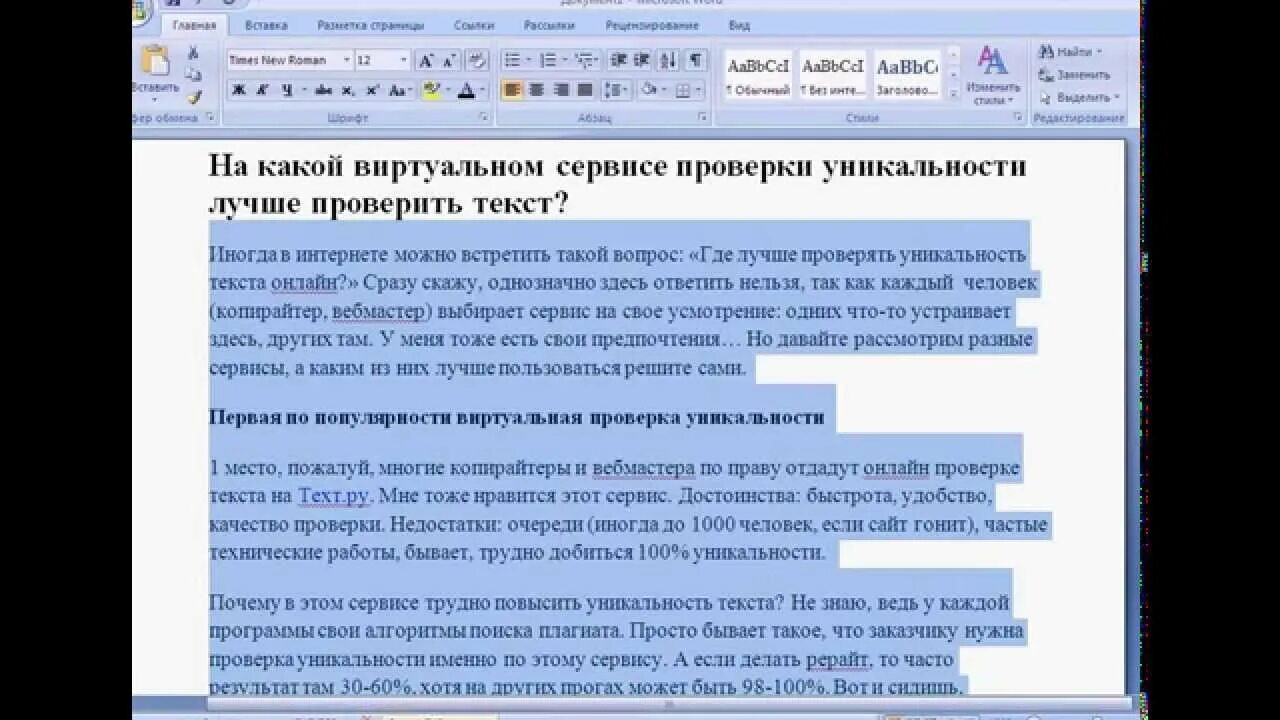1280x720 pixels.
Task: Follow the Text.ру hyperlink in document
Action: pos(334,496)
